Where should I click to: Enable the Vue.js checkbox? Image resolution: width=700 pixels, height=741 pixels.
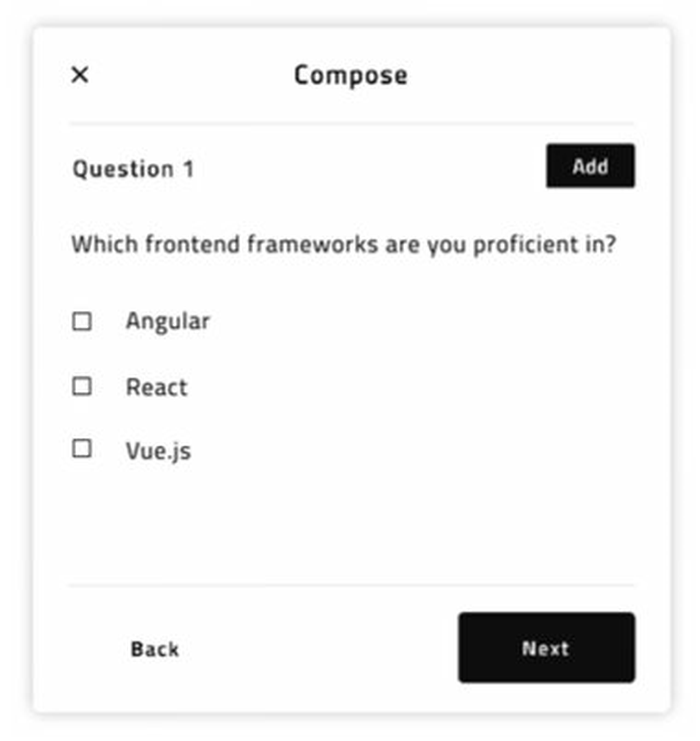tap(82, 449)
